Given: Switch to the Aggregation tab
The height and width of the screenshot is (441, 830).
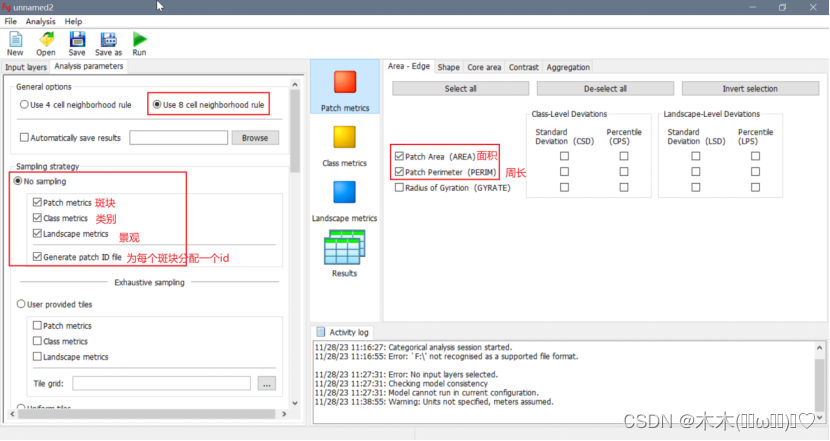Looking at the screenshot, I should (568, 67).
